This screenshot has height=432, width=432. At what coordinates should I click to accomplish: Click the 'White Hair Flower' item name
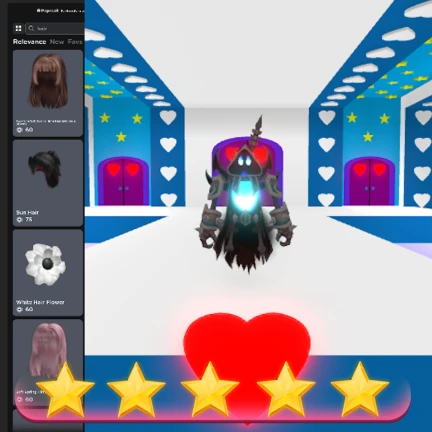click(x=40, y=302)
